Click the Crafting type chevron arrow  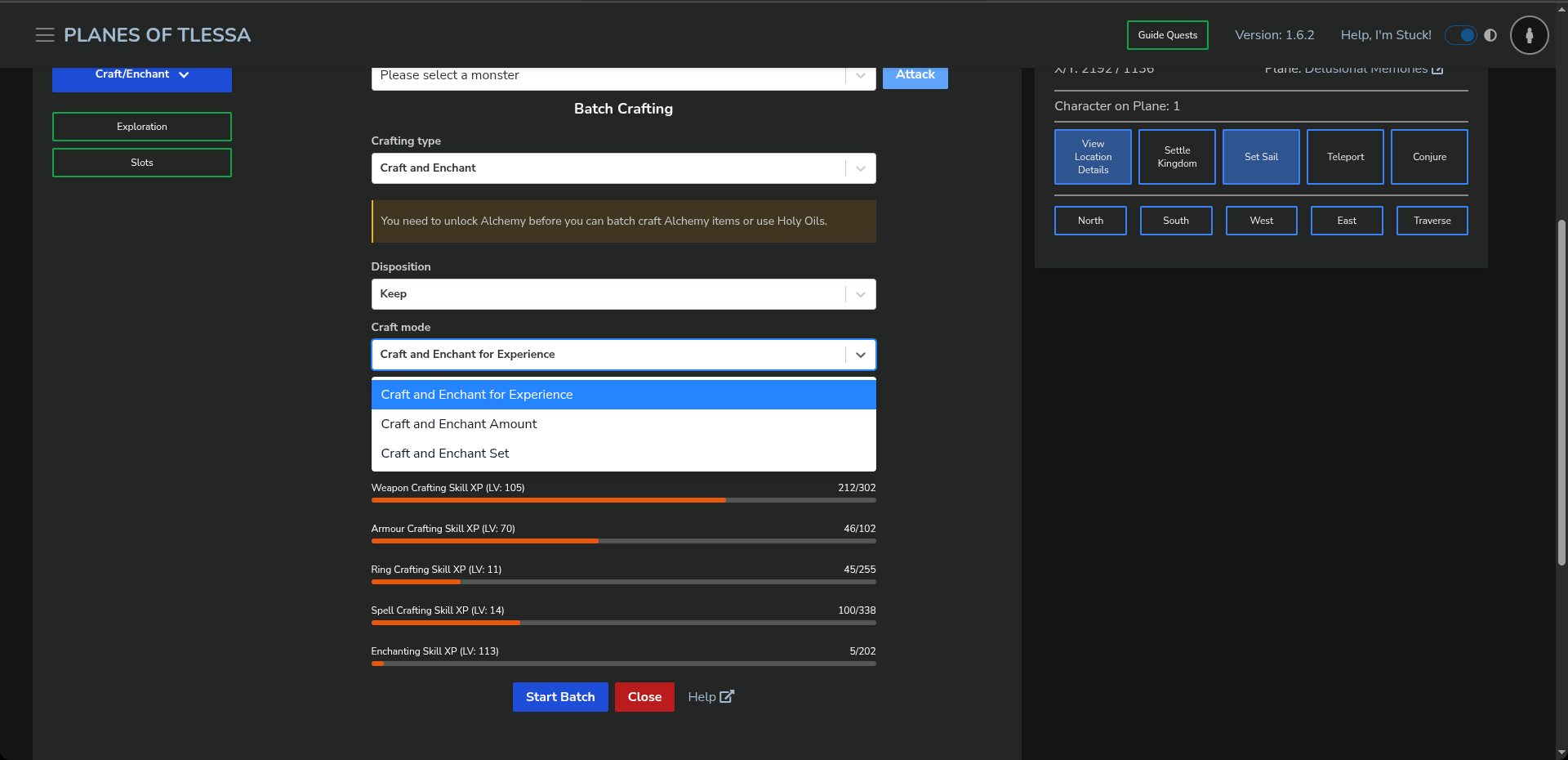pos(861,168)
